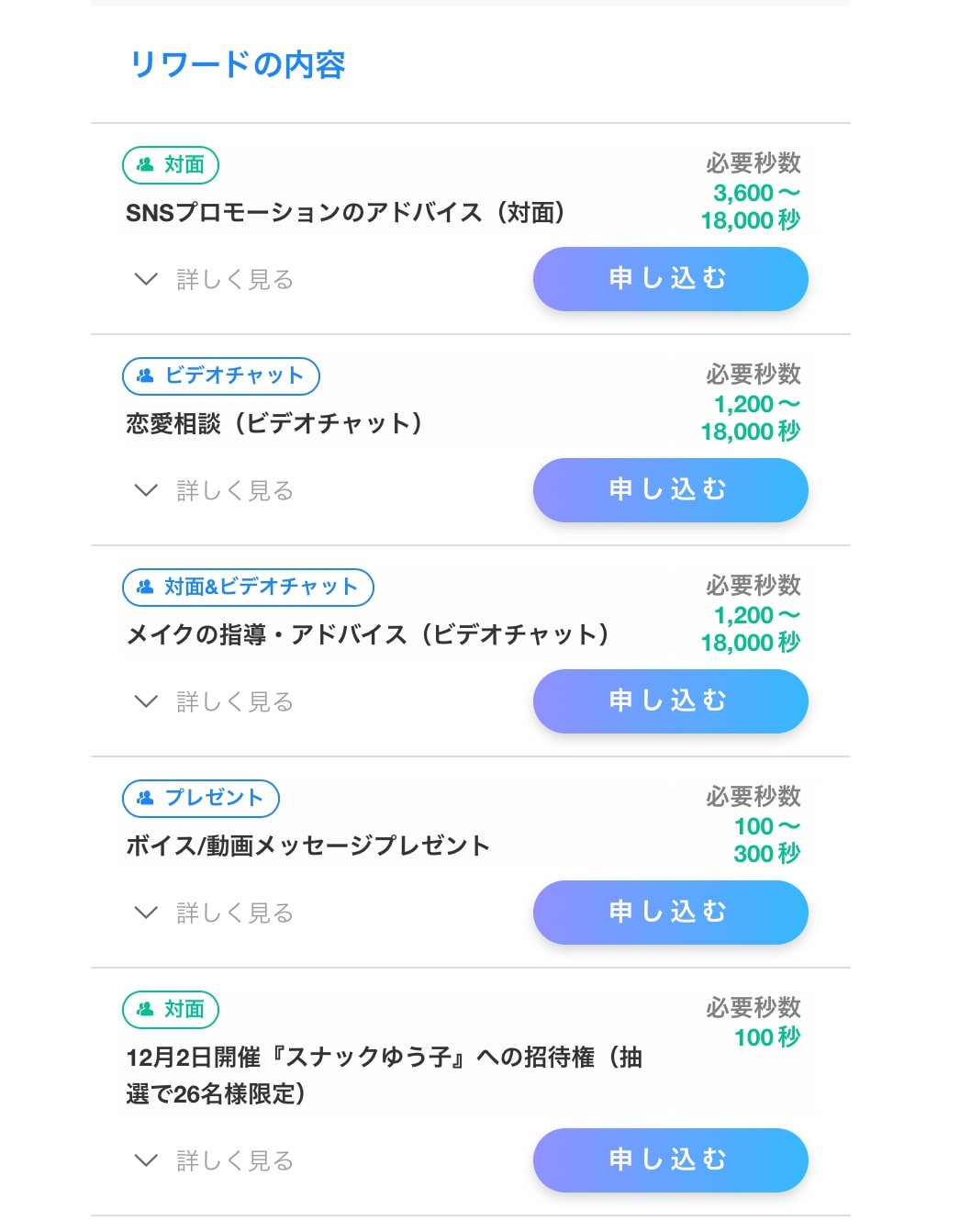
Task: Click the 3,600〜18,000秒 required seconds value
Action: pyautogui.click(x=751, y=207)
